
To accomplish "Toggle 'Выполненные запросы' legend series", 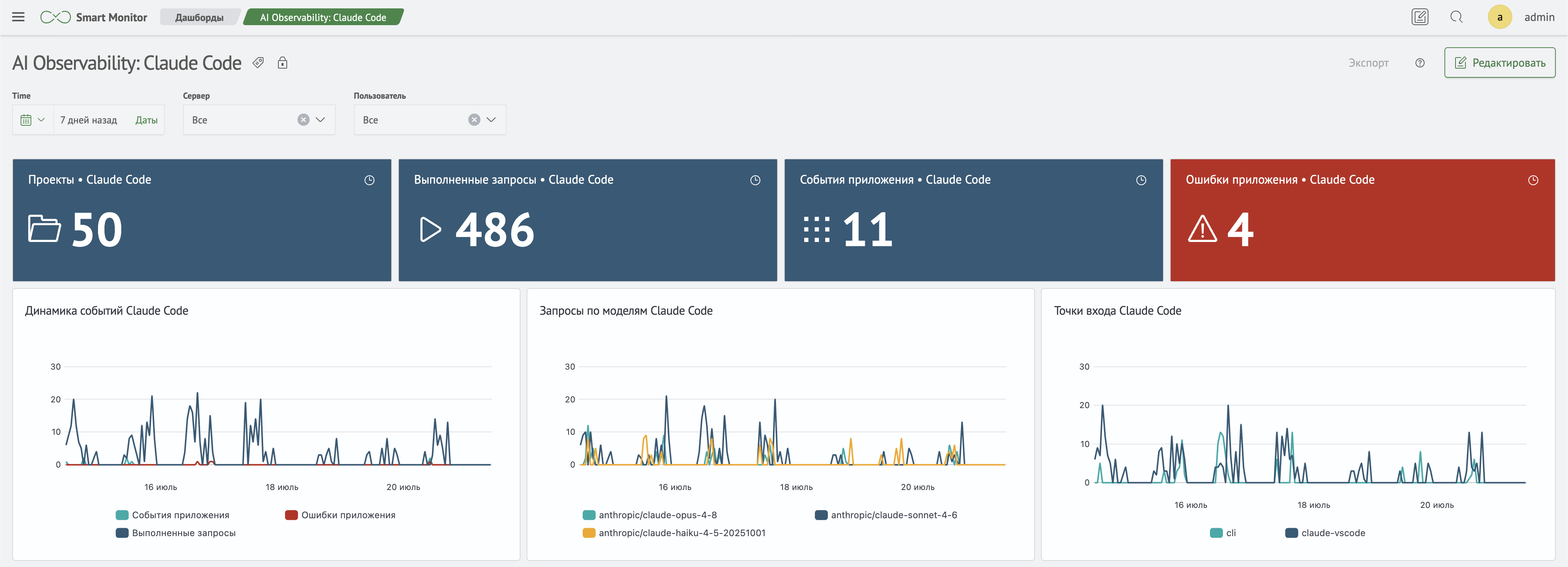I will [176, 533].
